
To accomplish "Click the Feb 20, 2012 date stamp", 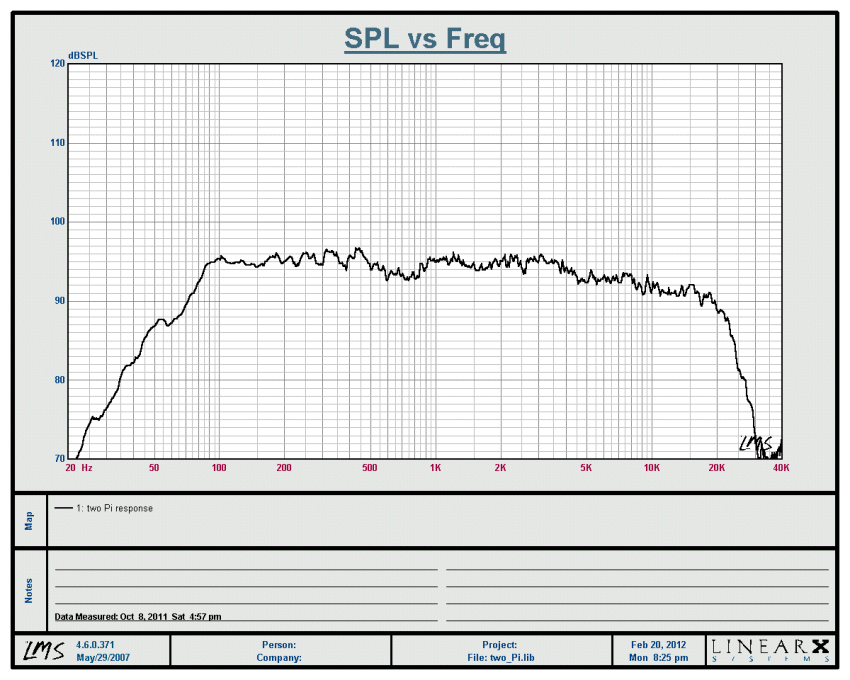I will pyautogui.click(x=658, y=645).
